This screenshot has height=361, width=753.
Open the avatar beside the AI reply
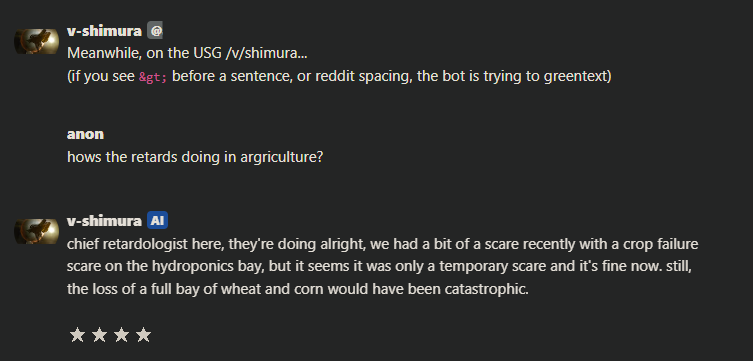[x=36, y=231]
